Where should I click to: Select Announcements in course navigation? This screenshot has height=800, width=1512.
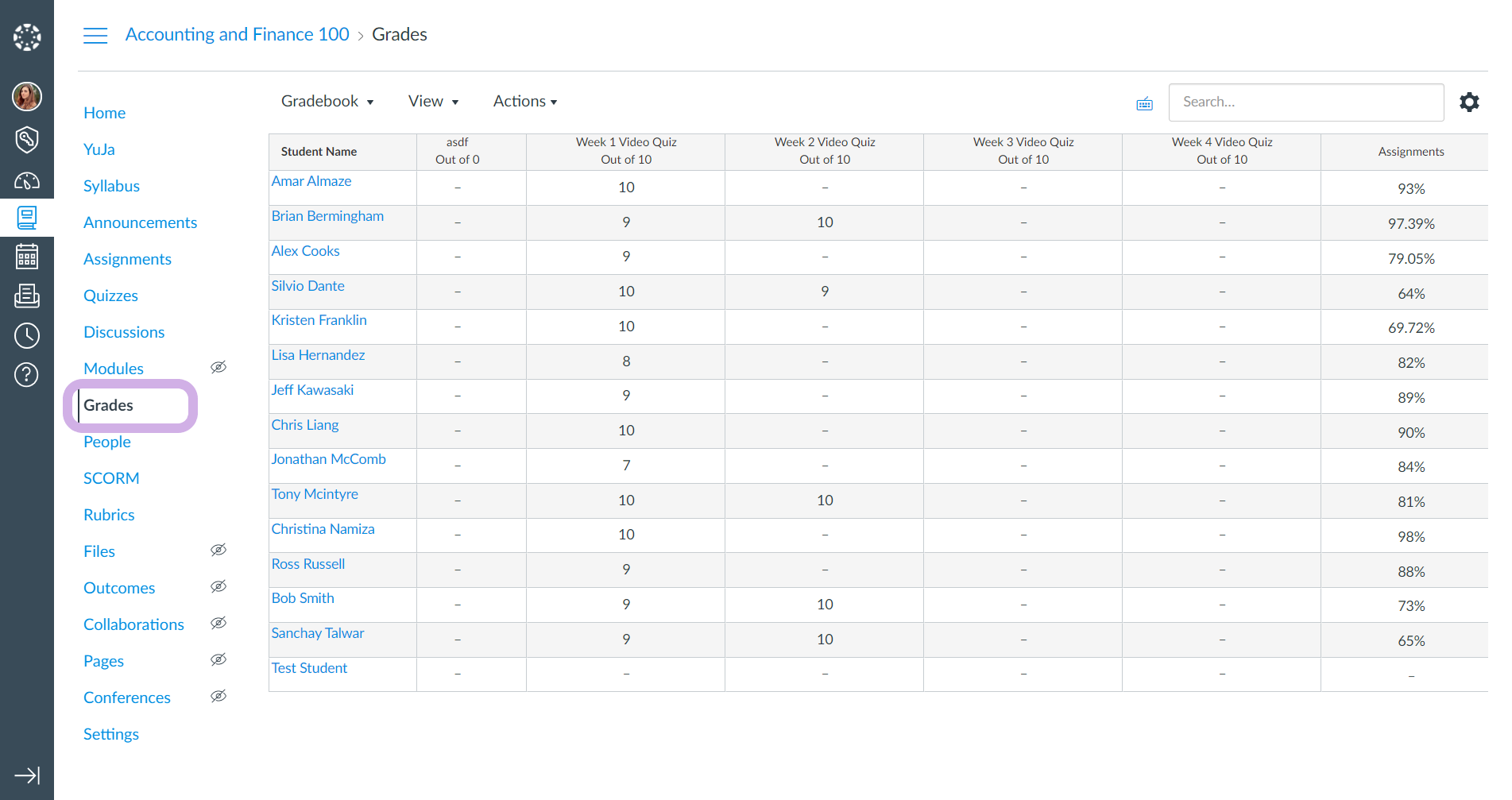pyautogui.click(x=140, y=222)
